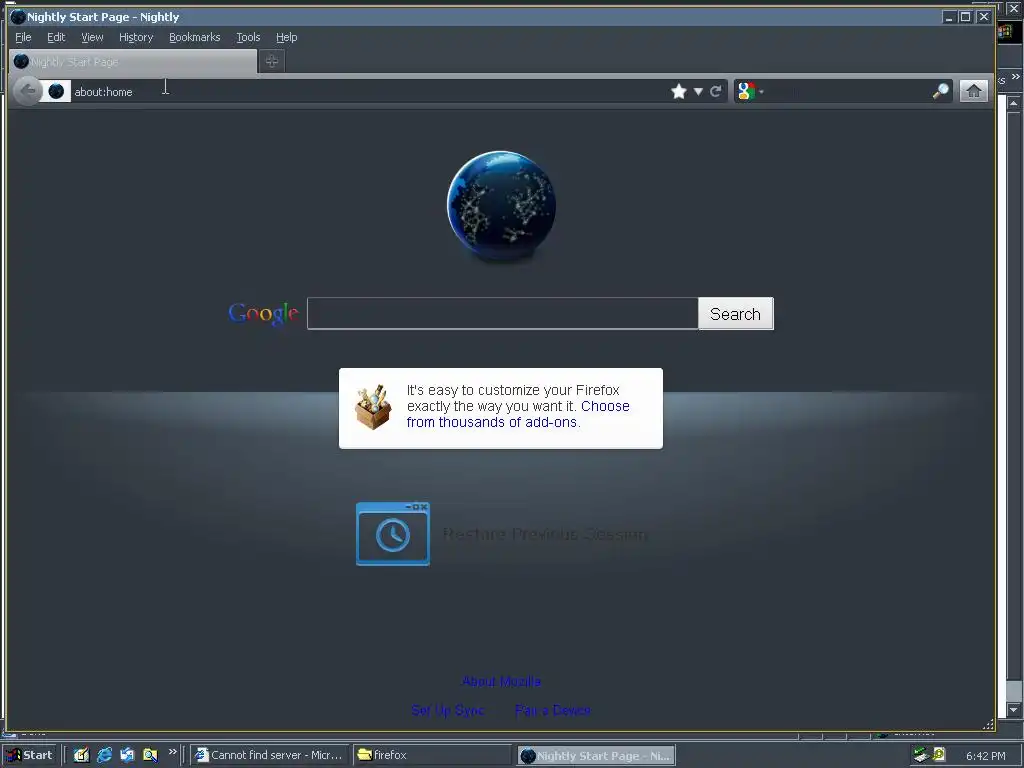This screenshot has height=768, width=1024.
Task: Click the scrollbar up arrow in background window
Action: (x=1013, y=103)
